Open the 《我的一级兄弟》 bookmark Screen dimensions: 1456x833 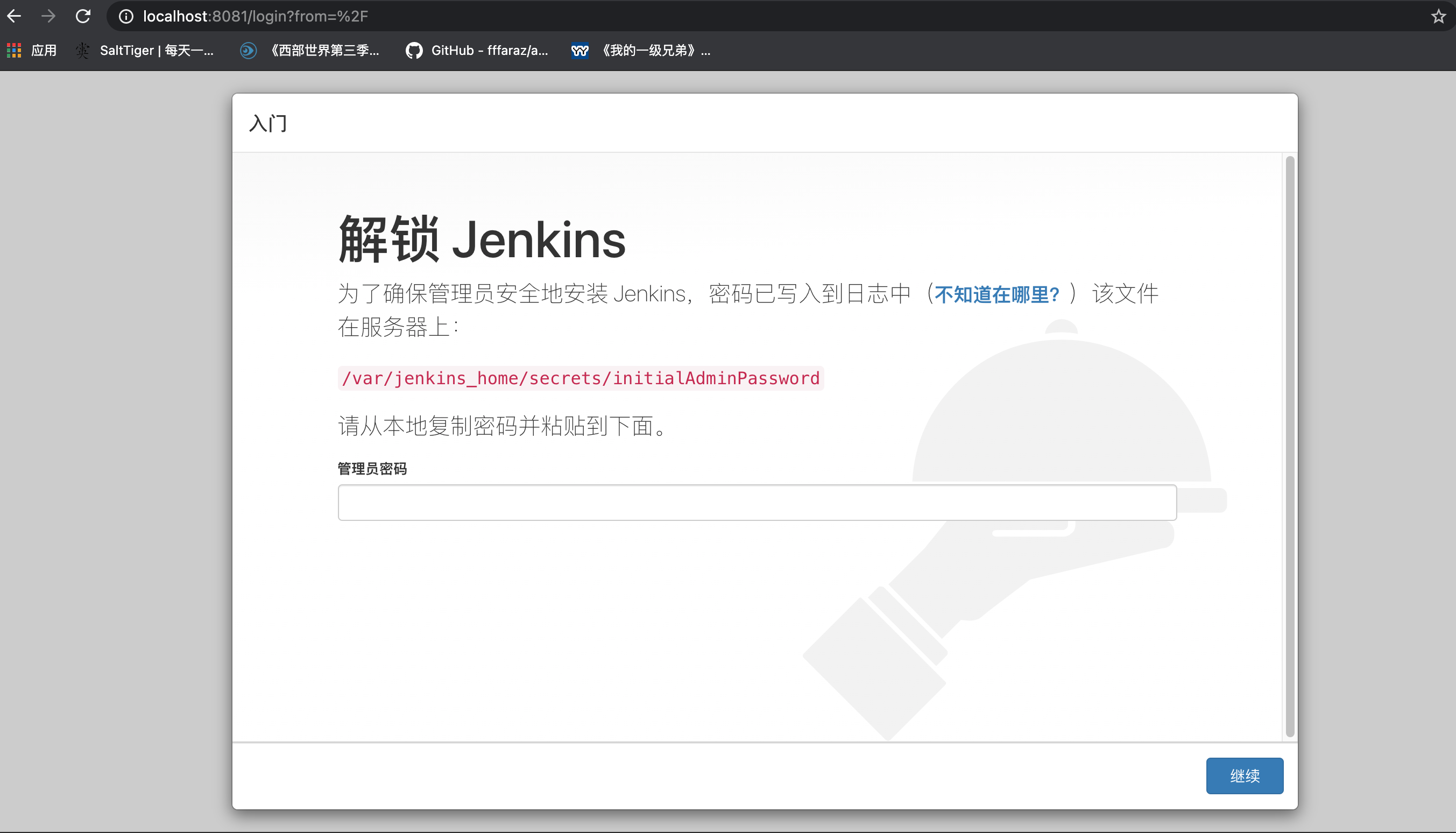641,51
